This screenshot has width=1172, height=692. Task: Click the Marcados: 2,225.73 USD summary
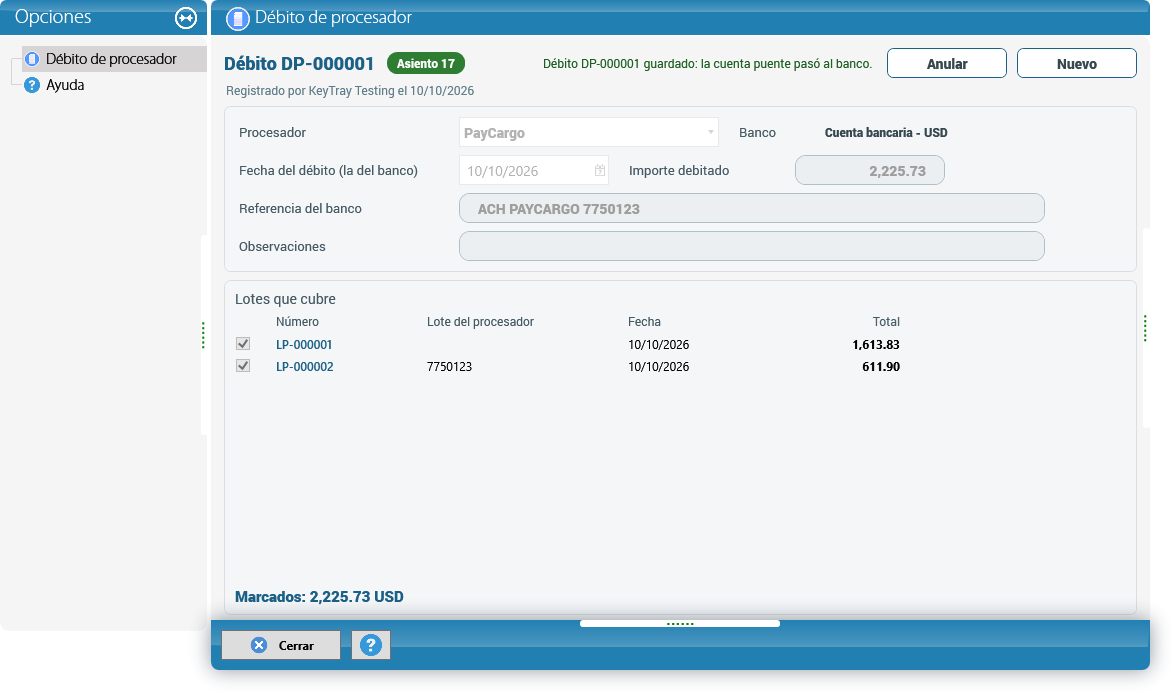(x=319, y=597)
